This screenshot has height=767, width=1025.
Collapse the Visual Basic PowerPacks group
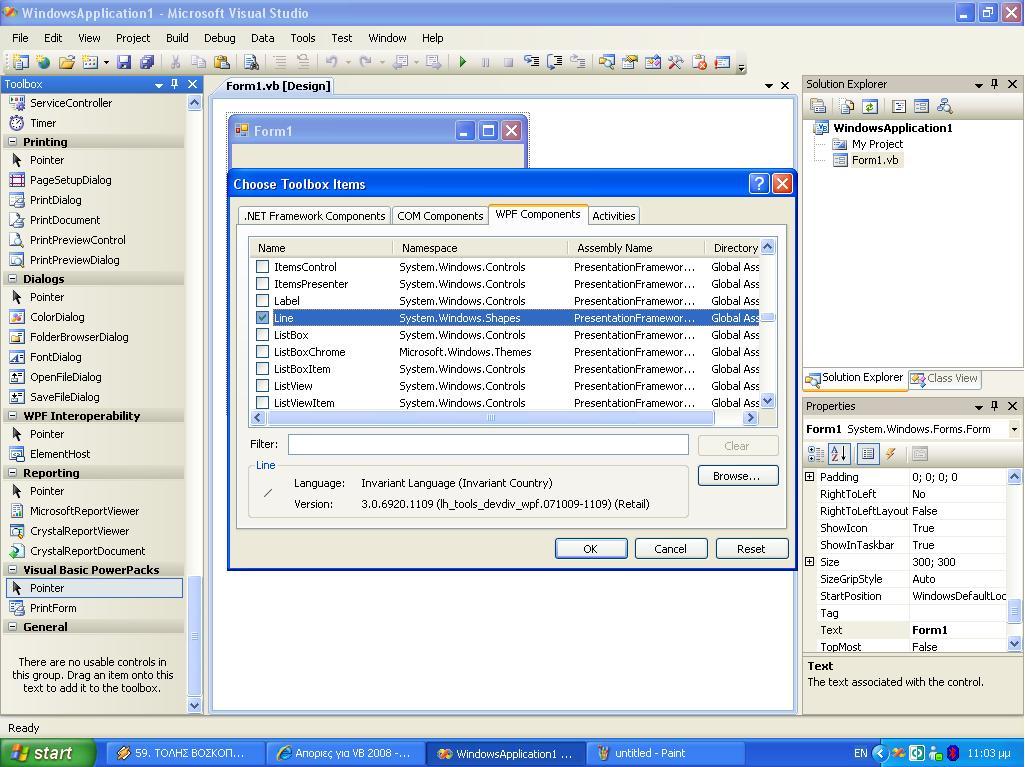12,570
